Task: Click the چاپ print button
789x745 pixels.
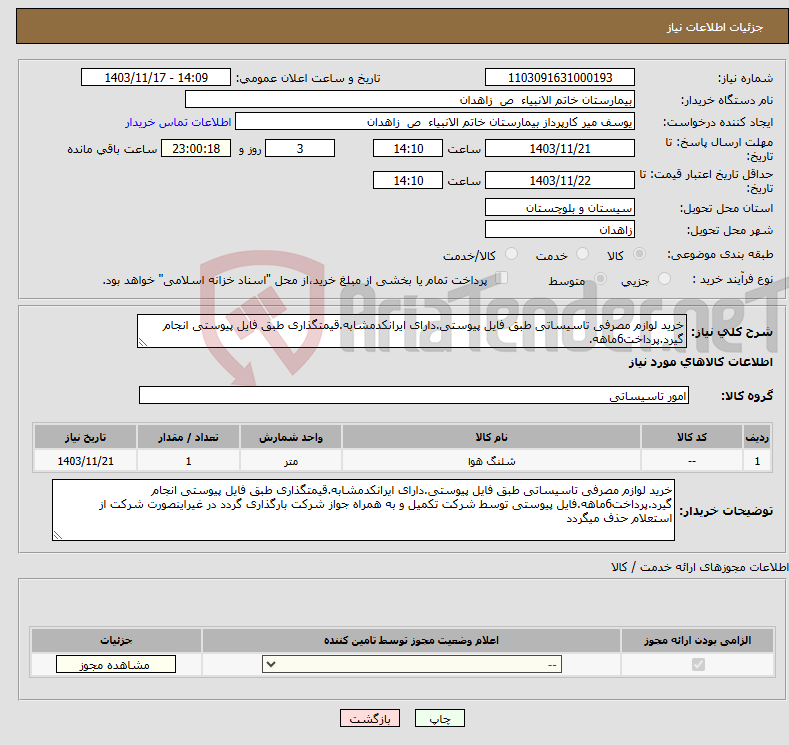Action: coord(439,718)
